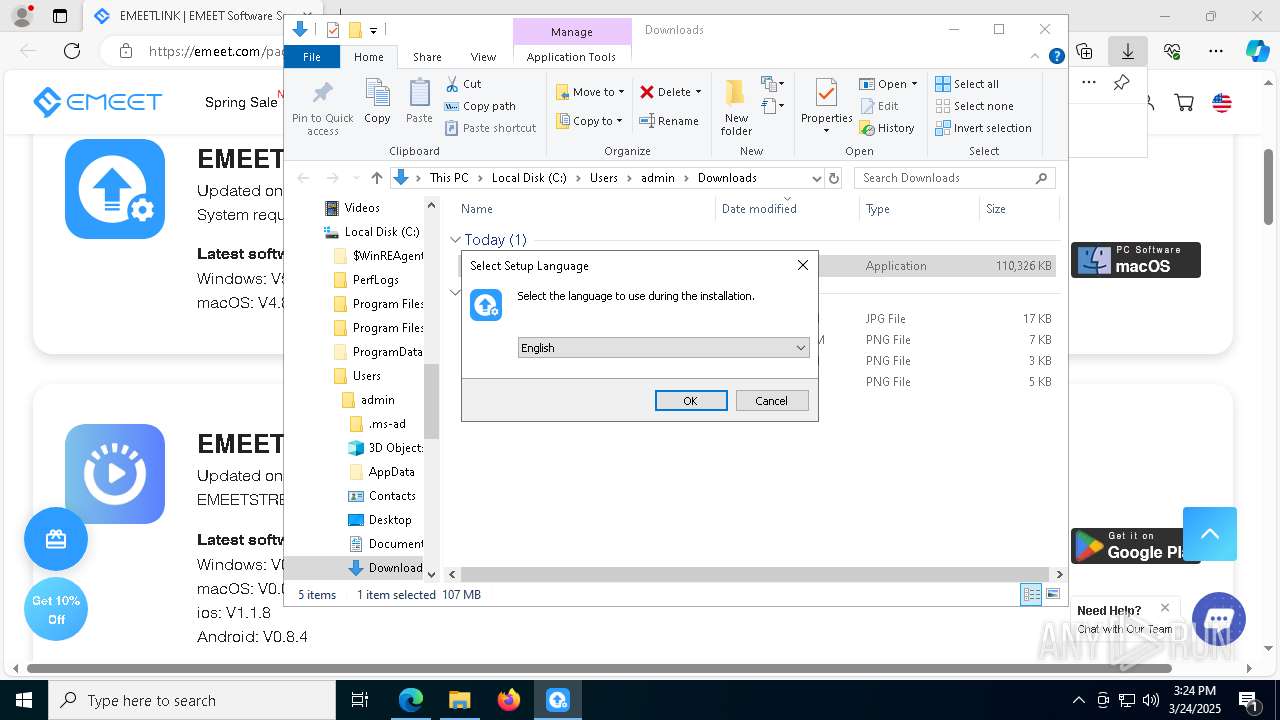This screenshot has height=720, width=1280.
Task: Click the US flag region icon
Action: click(x=1222, y=102)
